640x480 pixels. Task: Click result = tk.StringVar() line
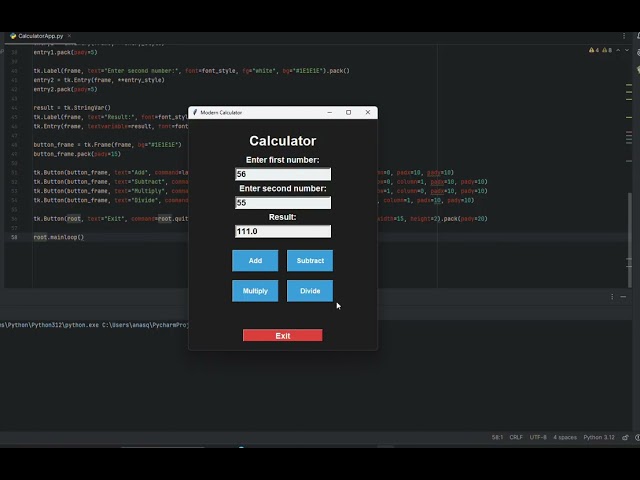pyautogui.click(x=72, y=108)
